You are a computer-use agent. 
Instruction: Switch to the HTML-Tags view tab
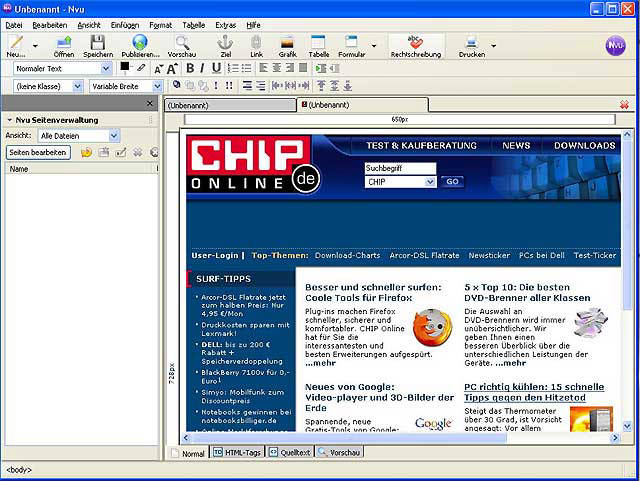238,452
